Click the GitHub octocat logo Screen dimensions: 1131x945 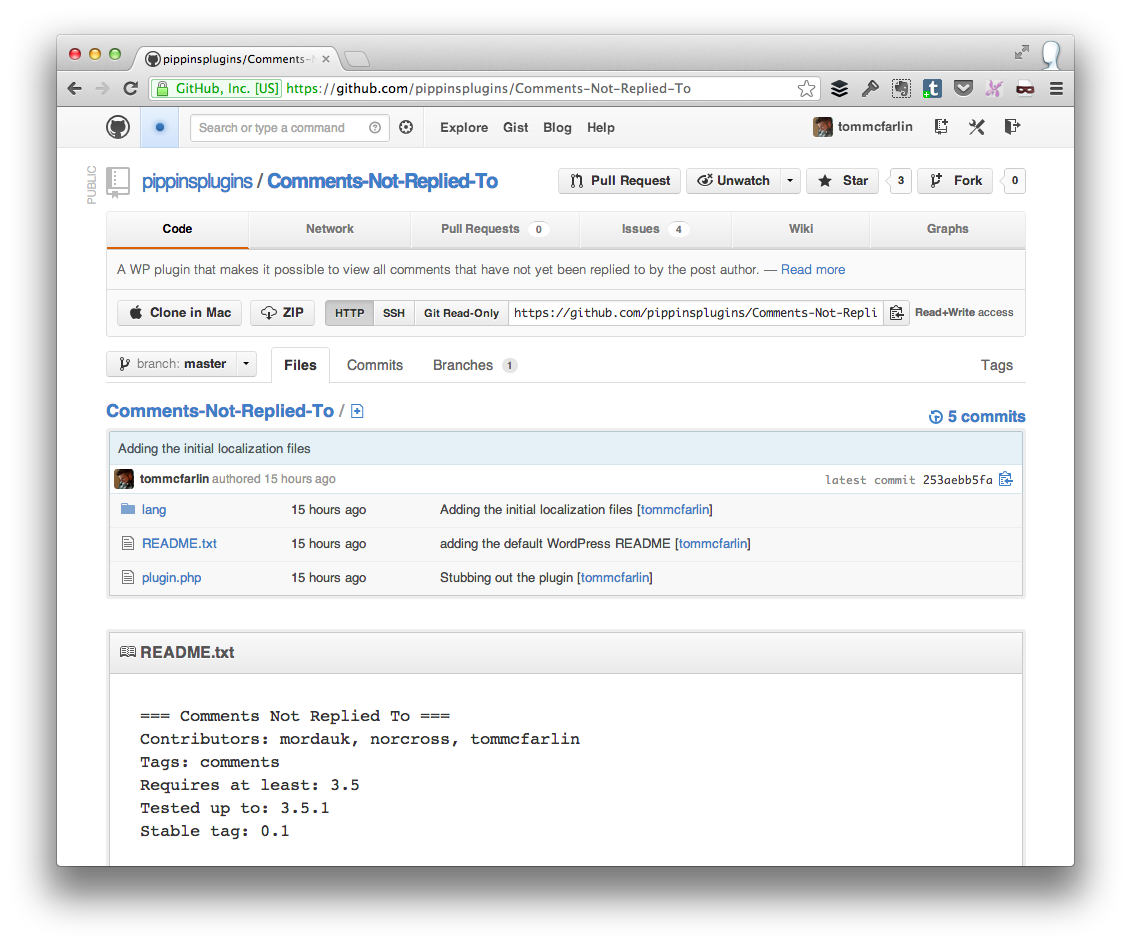tap(117, 127)
